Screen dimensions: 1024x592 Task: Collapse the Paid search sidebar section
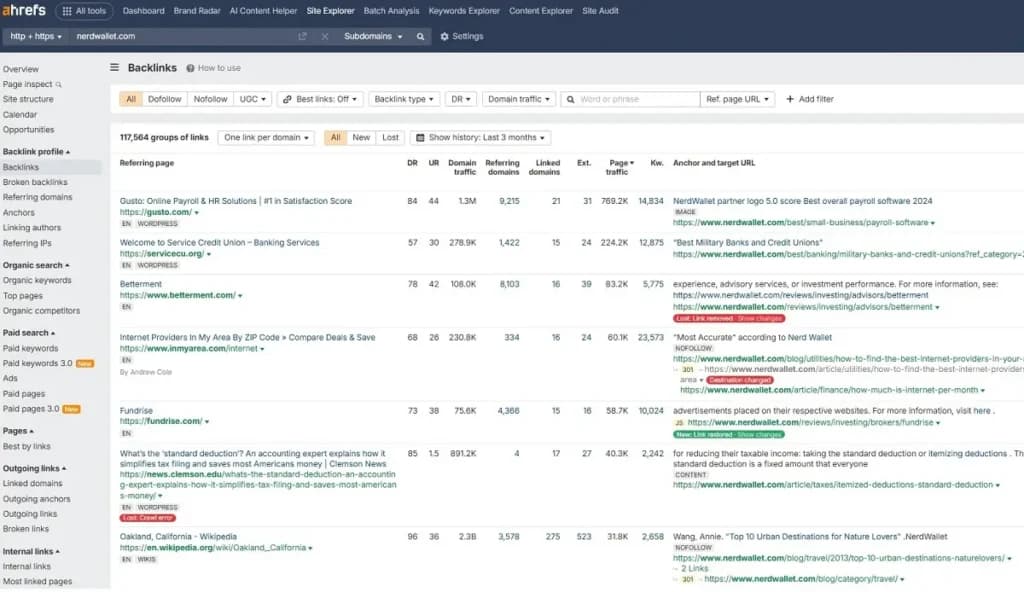pos(29,333)
